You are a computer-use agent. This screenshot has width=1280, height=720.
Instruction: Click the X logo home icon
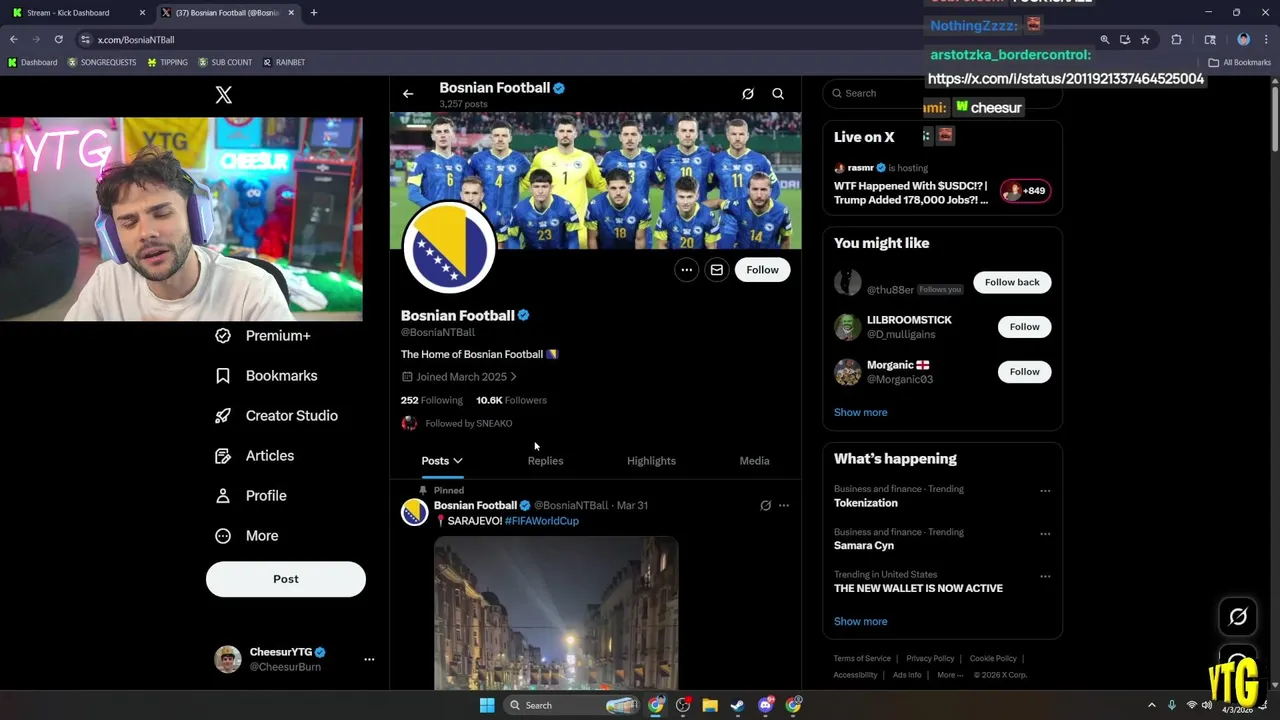click(x=224, y=95)
